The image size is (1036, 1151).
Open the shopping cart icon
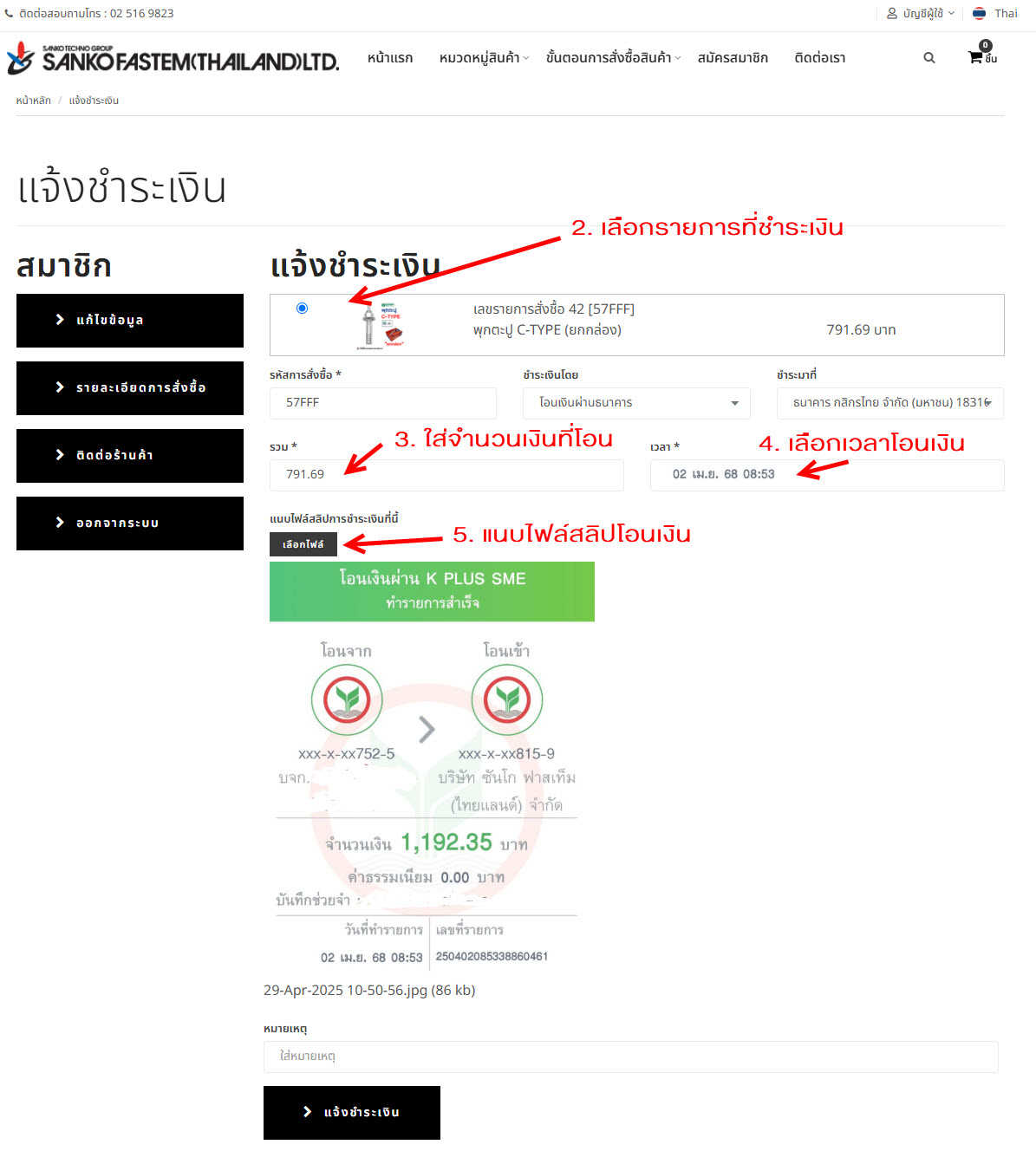[976, 57]
